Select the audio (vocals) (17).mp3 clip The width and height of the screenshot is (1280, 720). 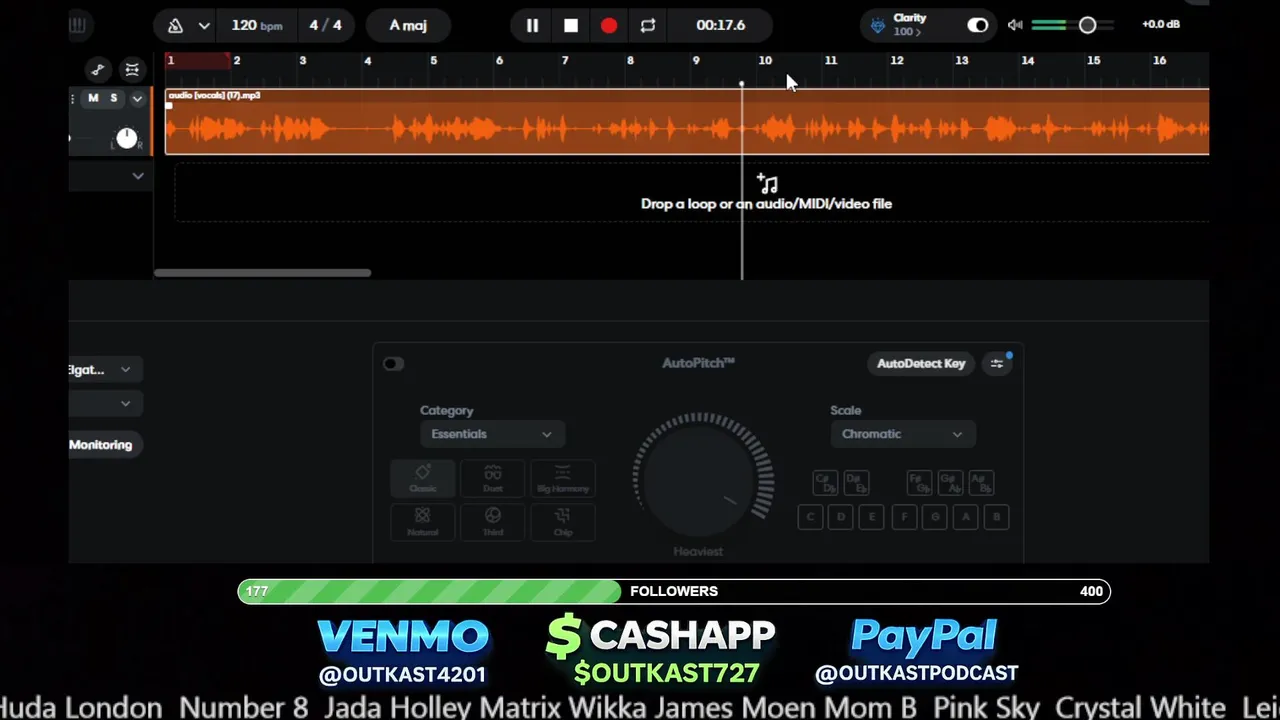[x=687, y=122]
